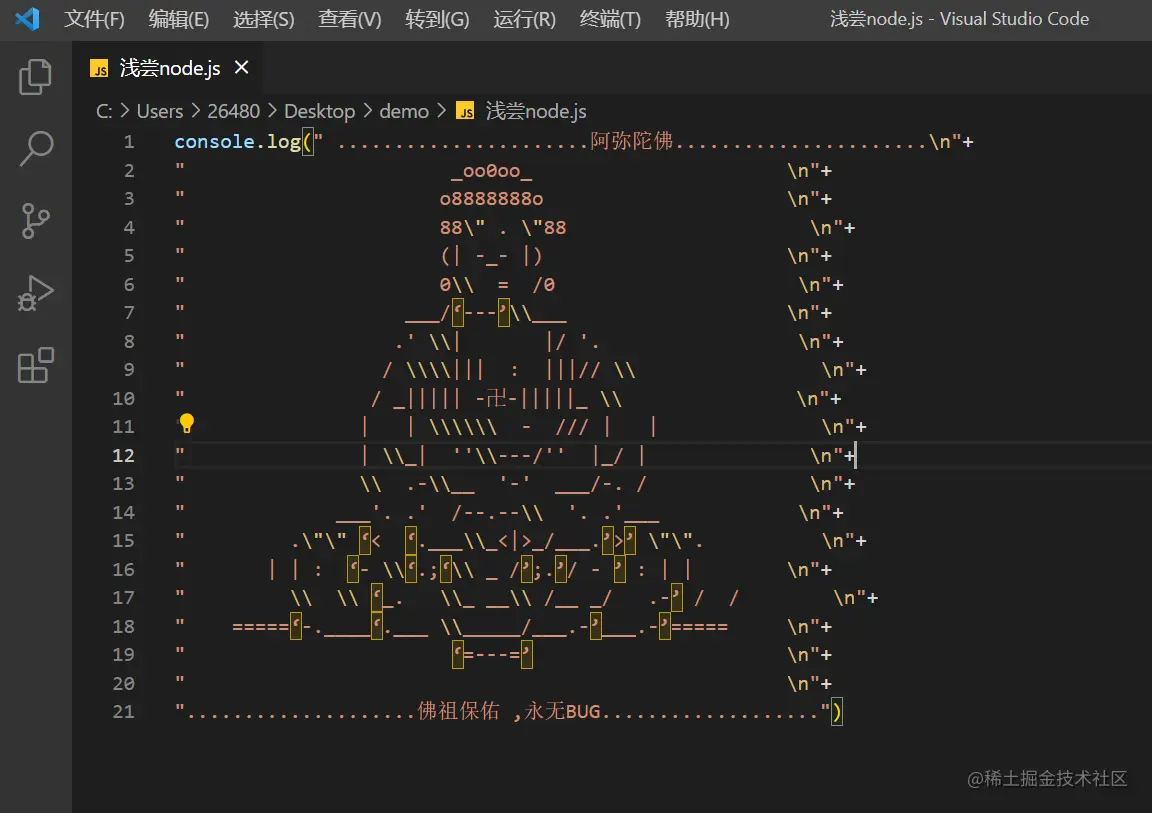Open the 26480 breadcrumb dropdown
The height and width of the screenshot is (813, 1152).
pos(233,111)
